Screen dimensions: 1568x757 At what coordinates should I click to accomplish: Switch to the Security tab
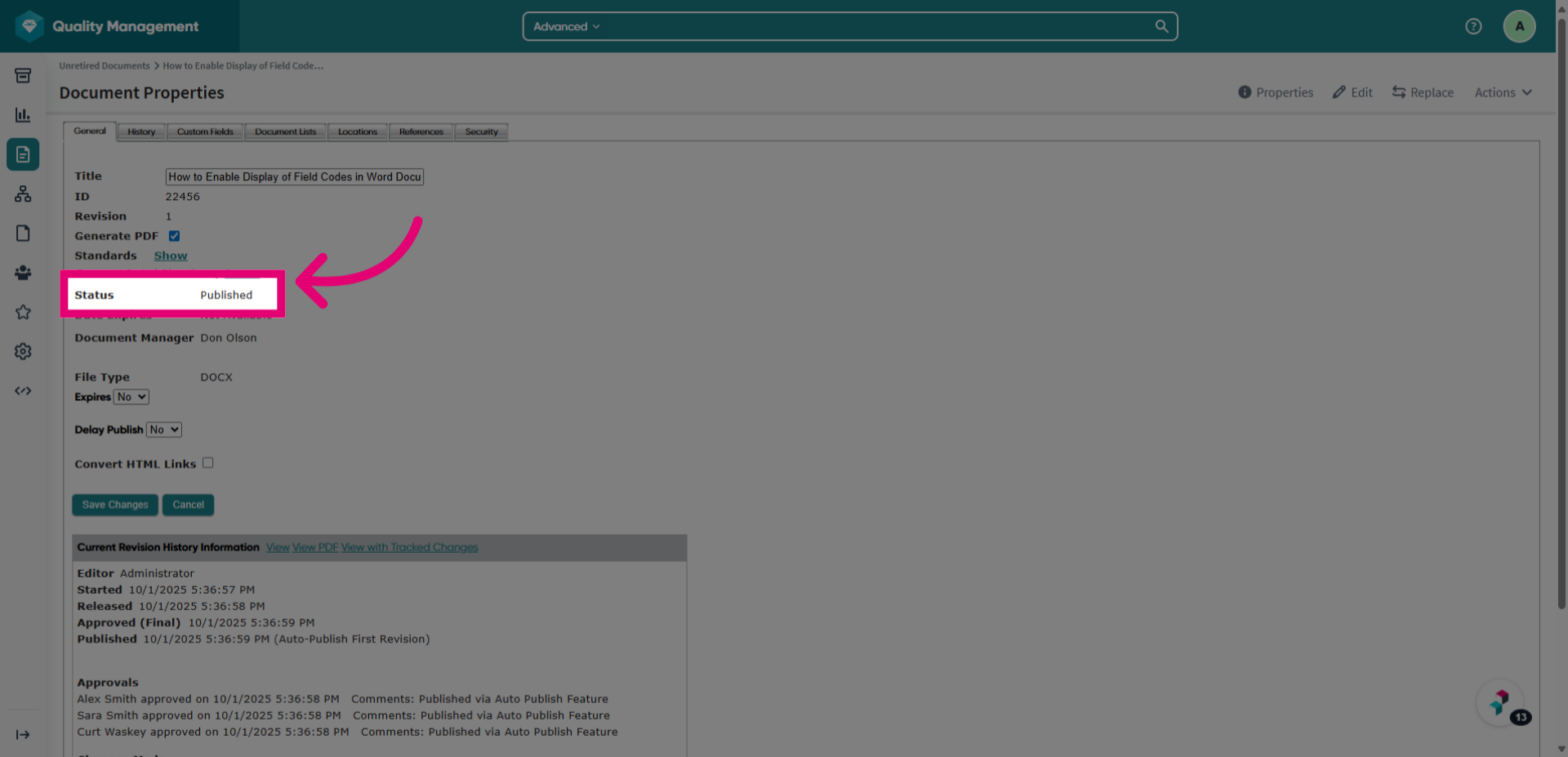[482, 131]
